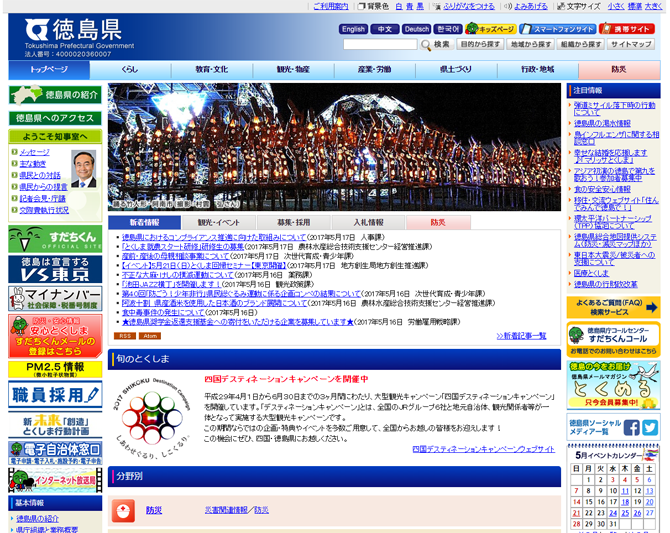Open the とくめる mail magazine banner
Image resolution: width=670 pixels, height=533 pixels.
613,385
